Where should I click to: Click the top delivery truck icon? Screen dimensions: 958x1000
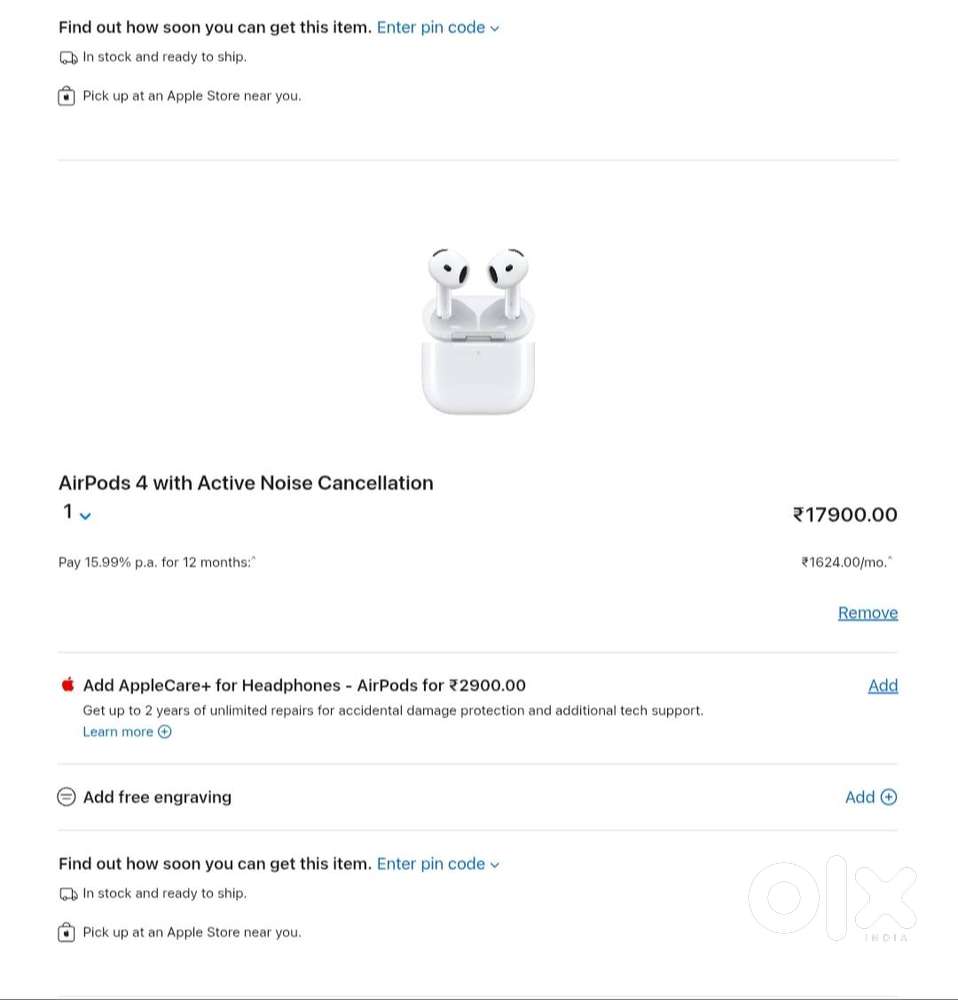[x=68, y=58]
